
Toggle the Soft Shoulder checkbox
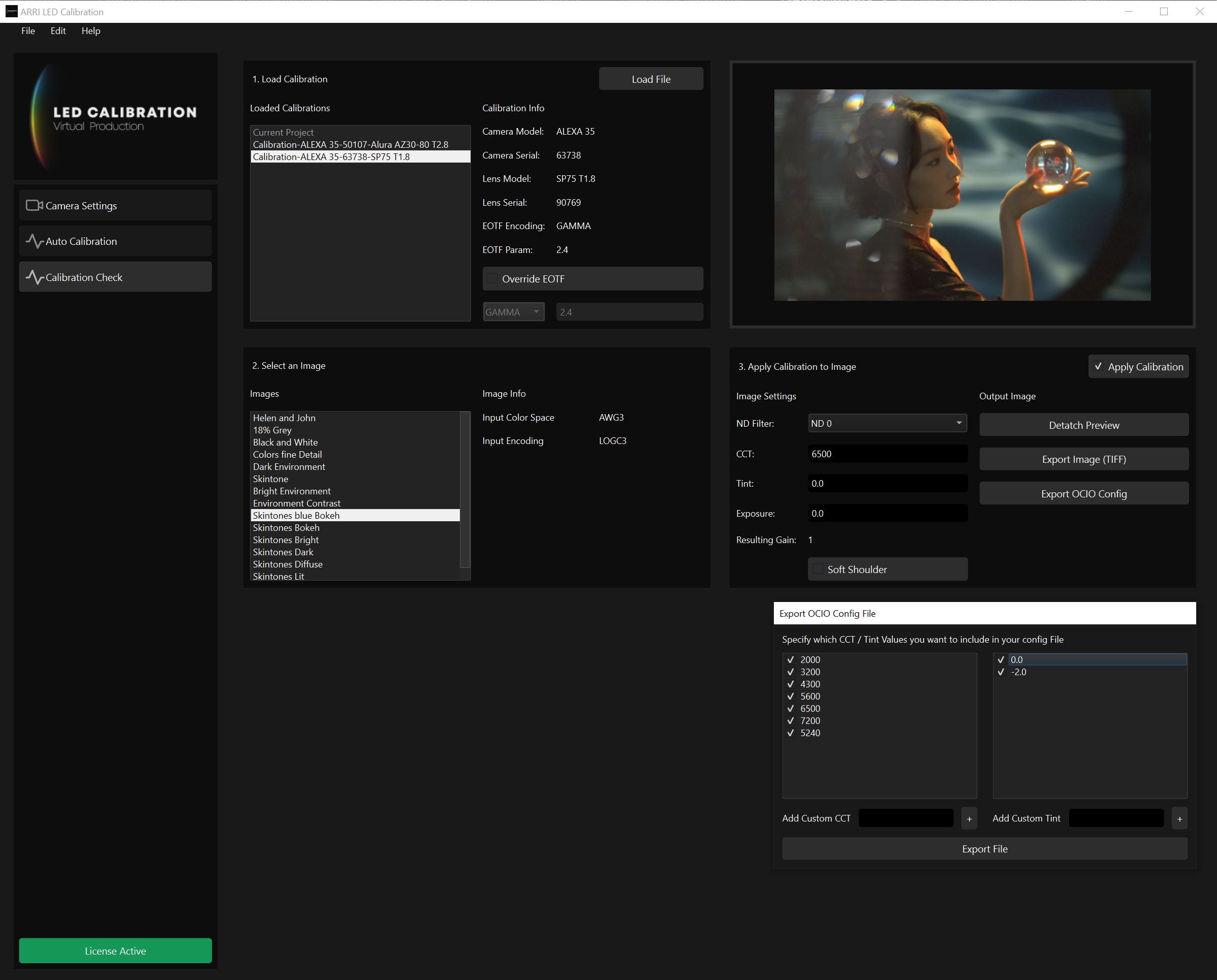[x=818, y=569]
